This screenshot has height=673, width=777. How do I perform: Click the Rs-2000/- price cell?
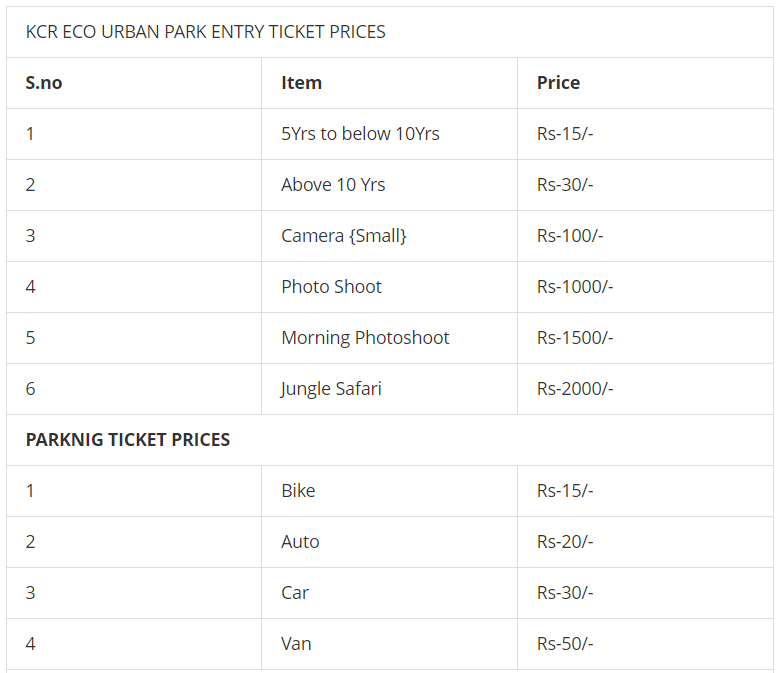(575, 389)
